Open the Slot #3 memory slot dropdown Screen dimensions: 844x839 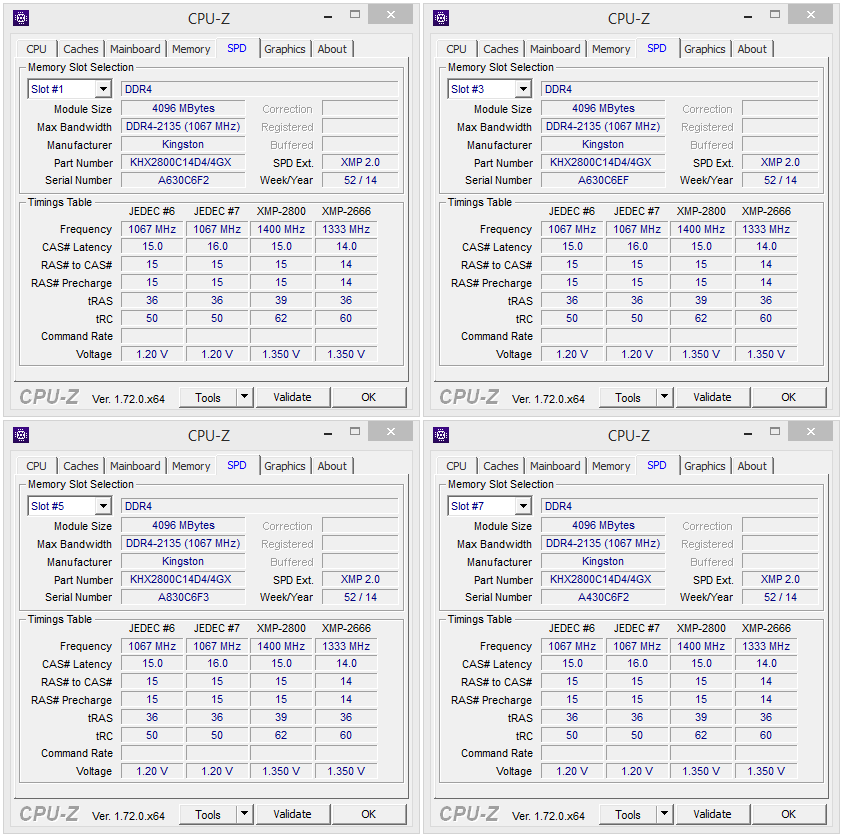523,89
